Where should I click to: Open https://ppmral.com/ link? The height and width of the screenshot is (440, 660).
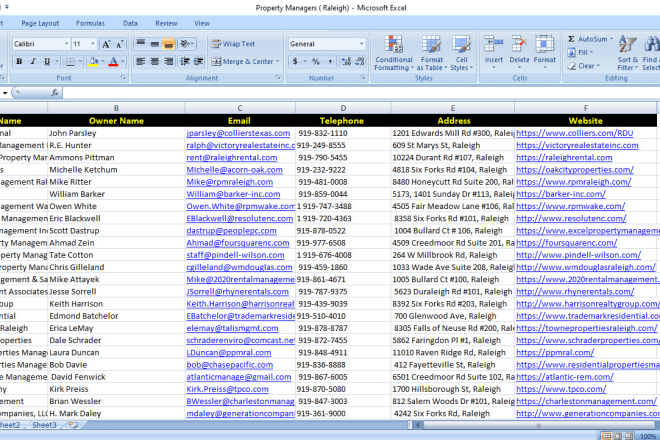pyautogui.click(x=555, y=352)
